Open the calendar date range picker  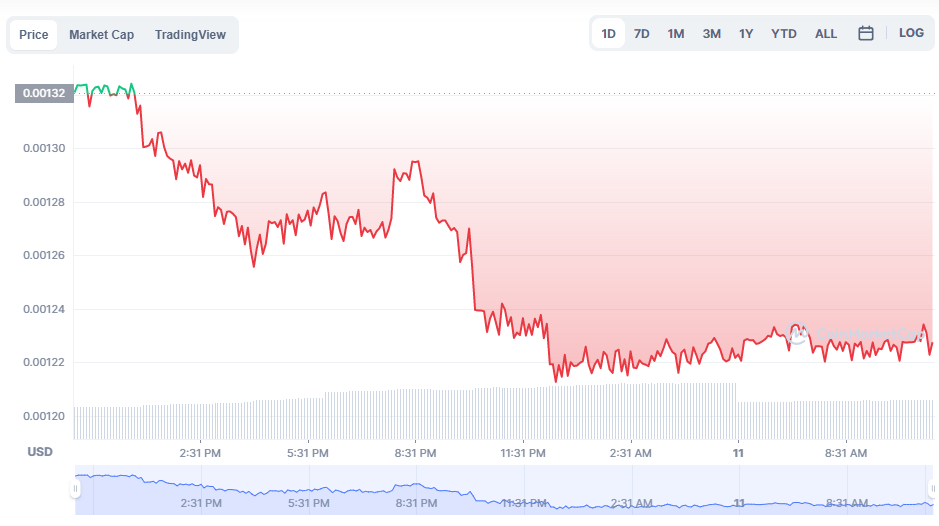coord(865,33)
